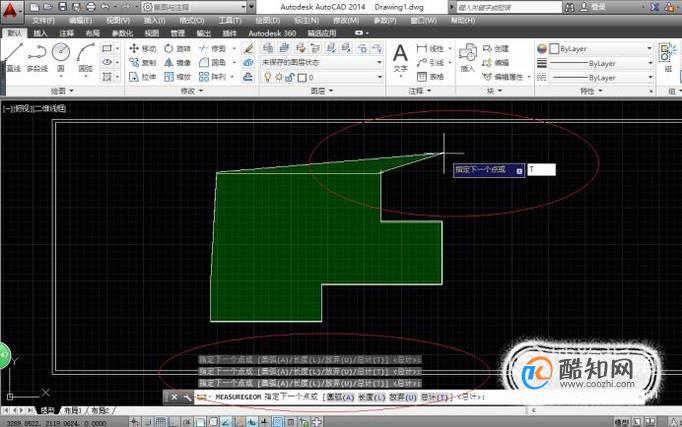Click the Erase pencil icon in Modify panel
This screenshot has height=427, width=682.
[248, 49]
